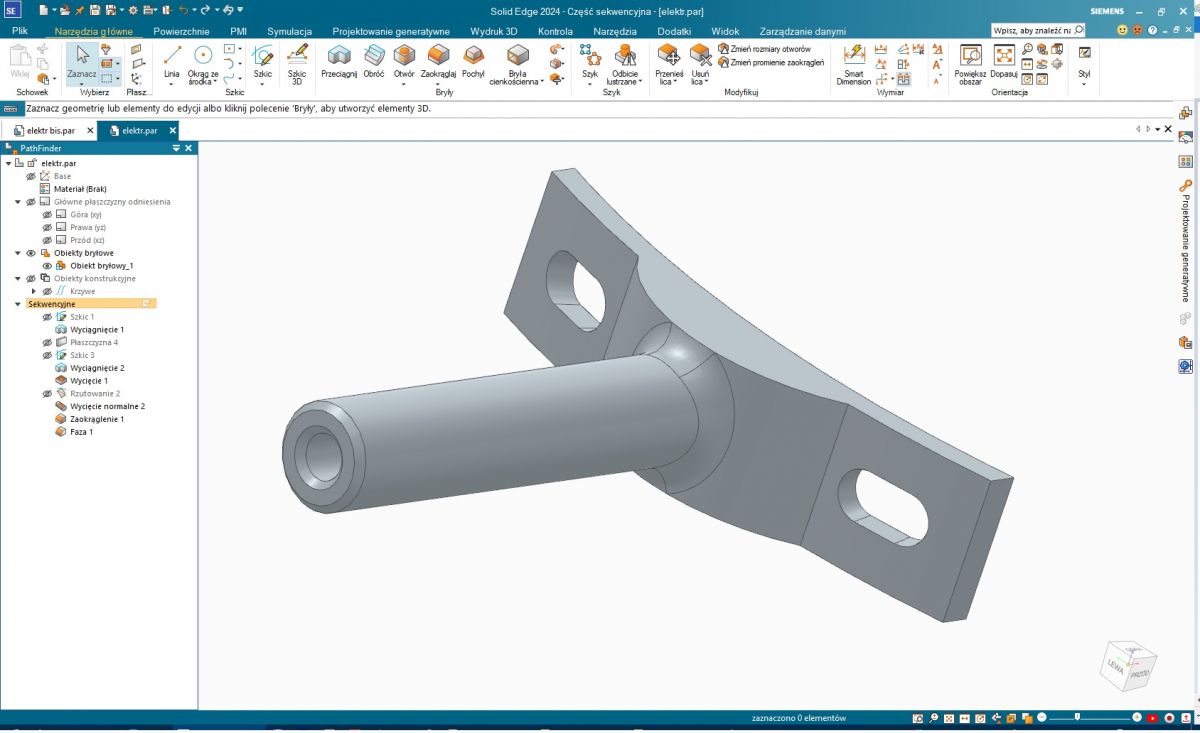Activate the Zaznacz select arrow tool
Screen dimensions: 1200x733
tap(82, 60)
